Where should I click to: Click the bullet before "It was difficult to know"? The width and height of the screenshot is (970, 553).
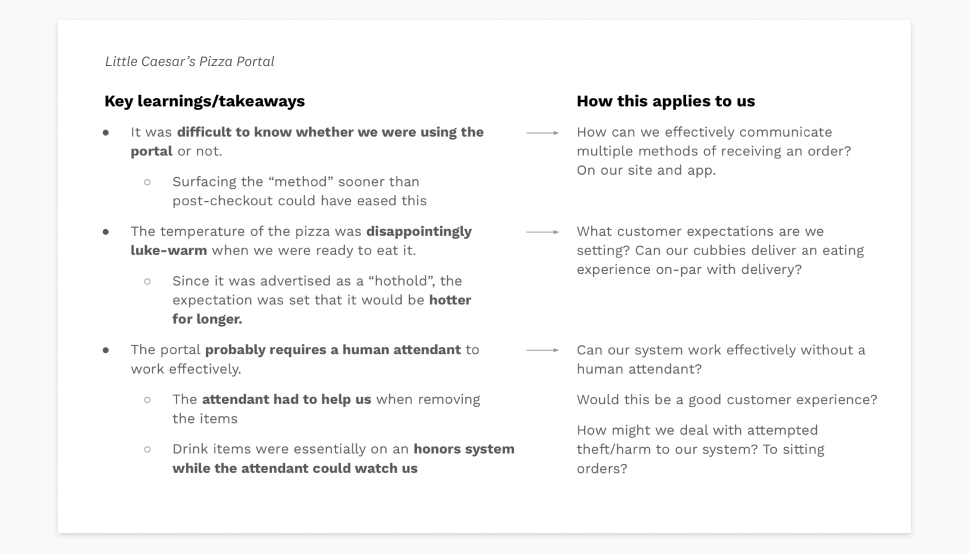(107, 133)
